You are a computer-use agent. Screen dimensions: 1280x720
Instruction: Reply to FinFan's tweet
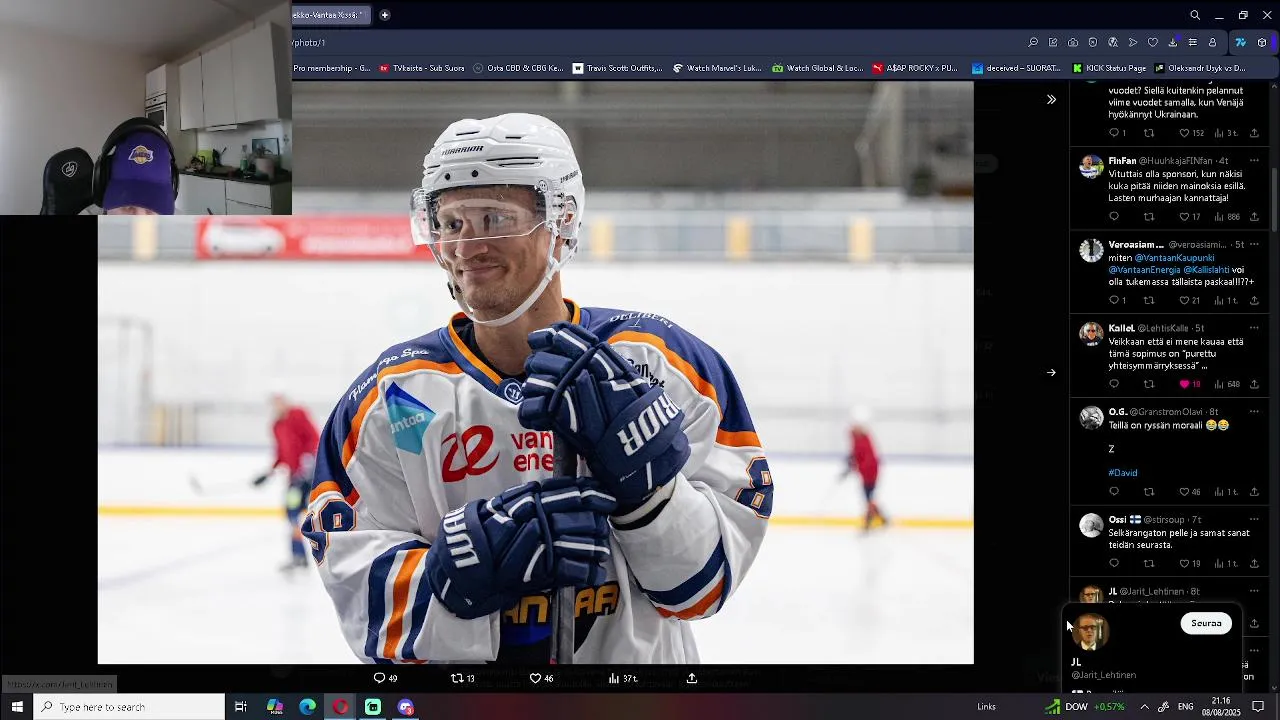point(1114,217)
